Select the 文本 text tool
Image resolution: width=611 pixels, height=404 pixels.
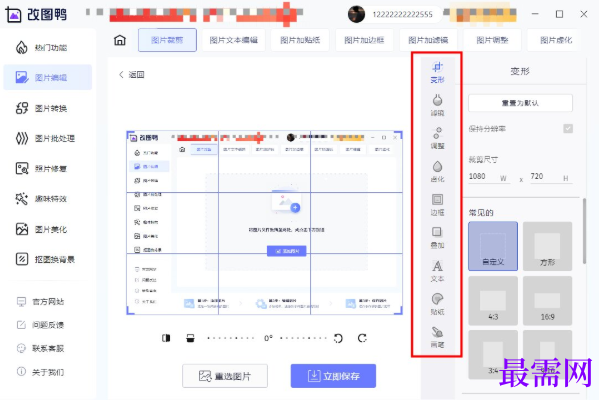click(x=437, y=272)
